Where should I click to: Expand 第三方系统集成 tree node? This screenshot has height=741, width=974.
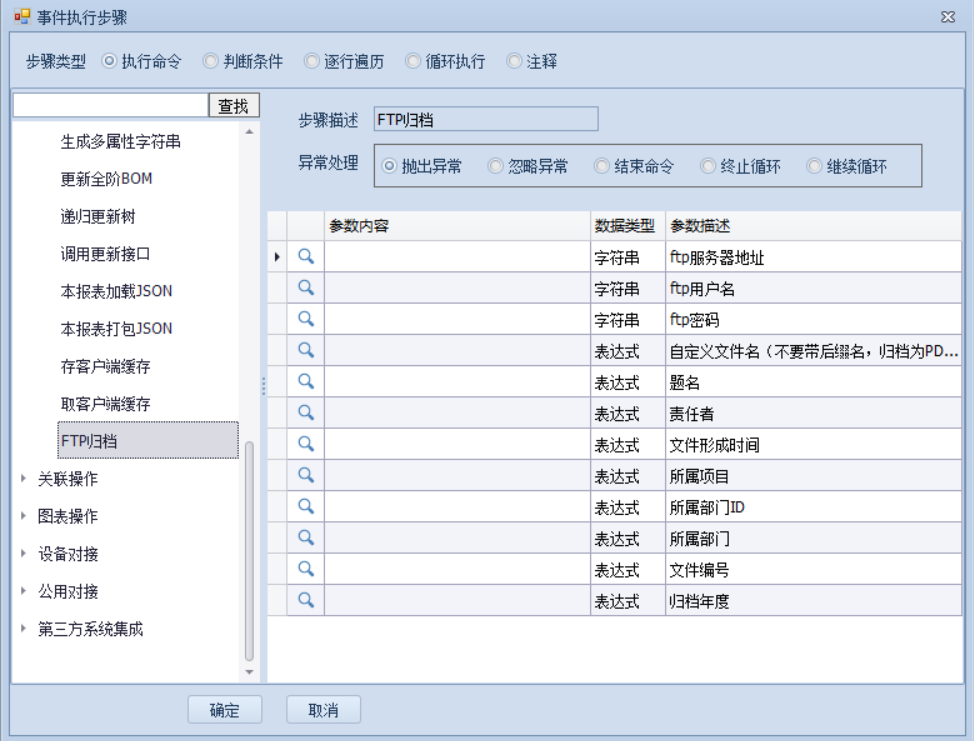pos(24,629)
